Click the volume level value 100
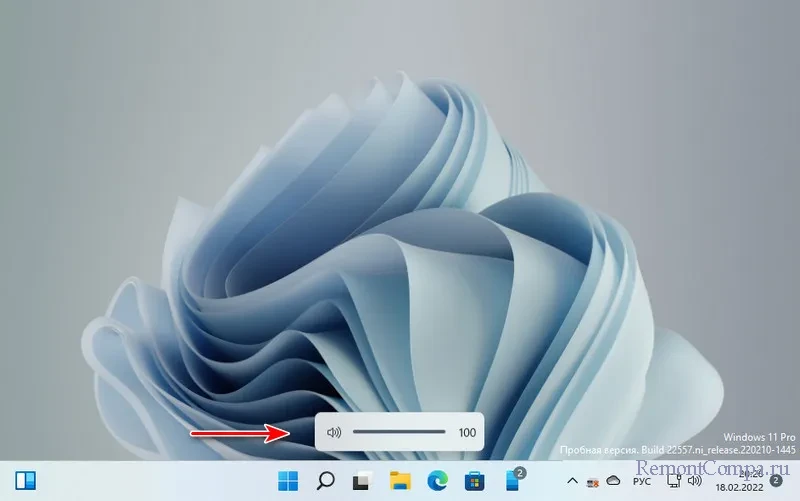Viewport: 800px width, 501px height. [467, 432]
